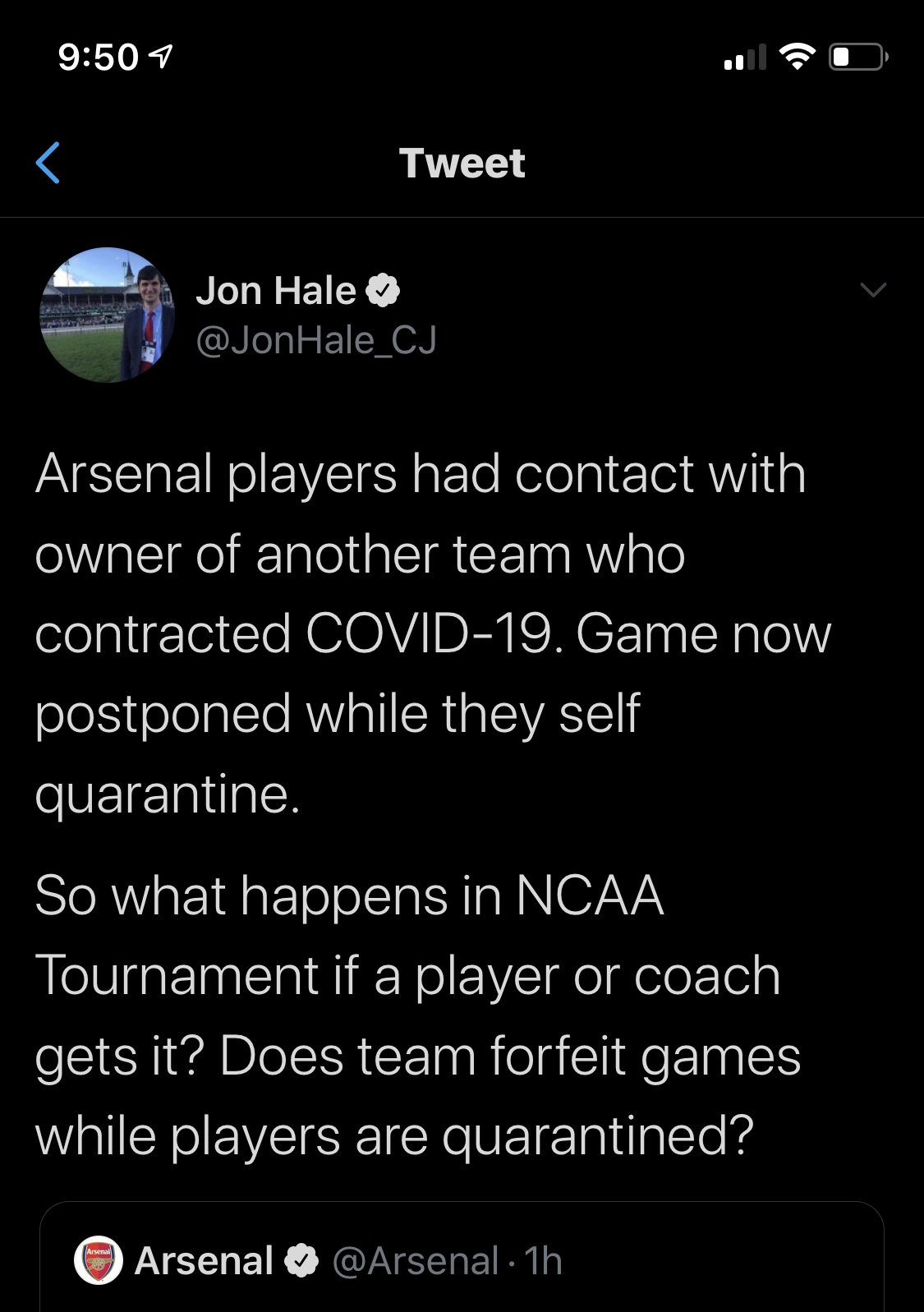Open the @JonHale_CJ handle
Viewport: 924px width, 1312px height.
316,340
